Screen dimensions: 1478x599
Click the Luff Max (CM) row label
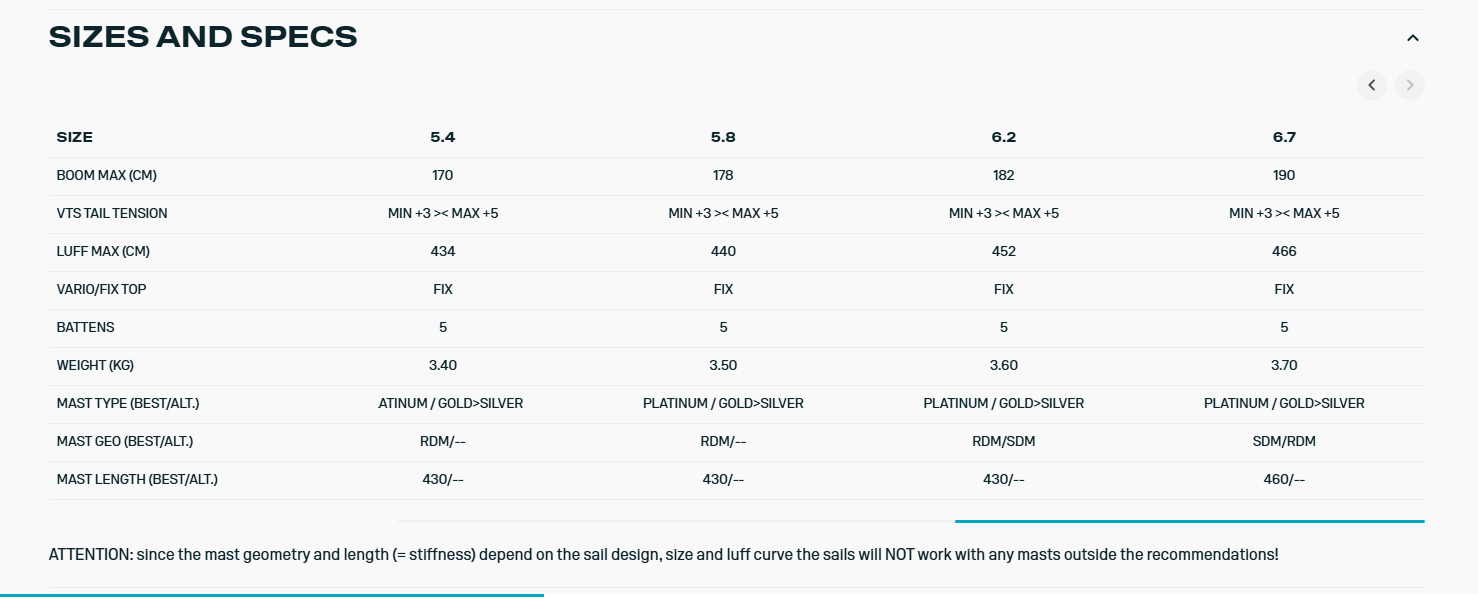(103, 251)
